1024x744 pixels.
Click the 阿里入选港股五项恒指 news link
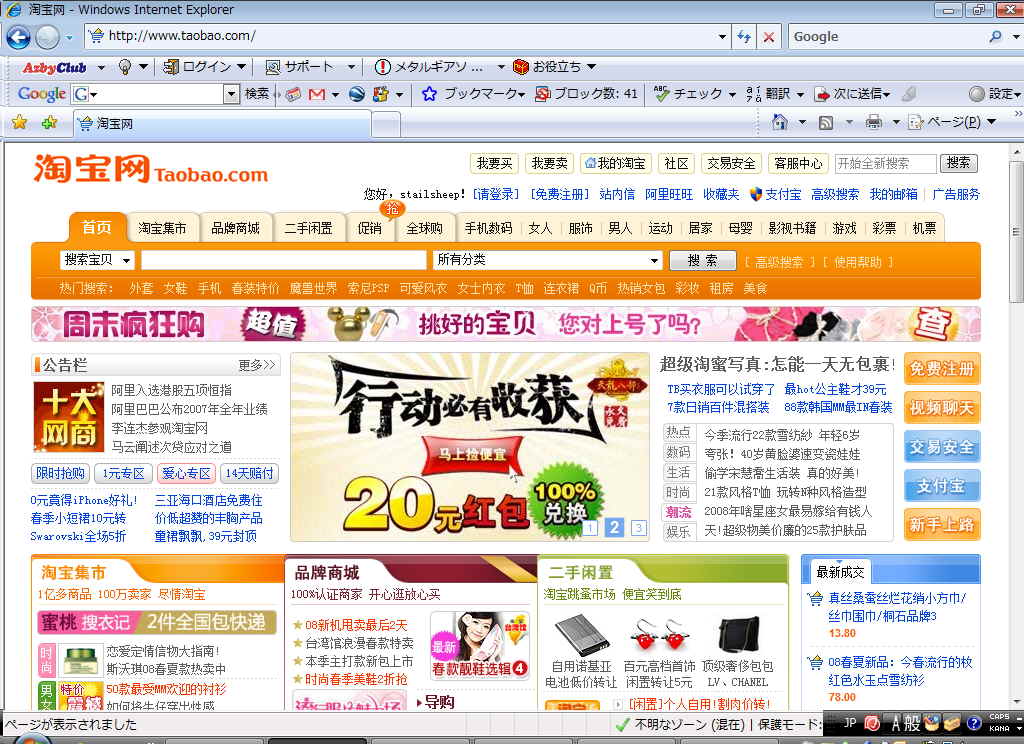click(x=171, y=390)
